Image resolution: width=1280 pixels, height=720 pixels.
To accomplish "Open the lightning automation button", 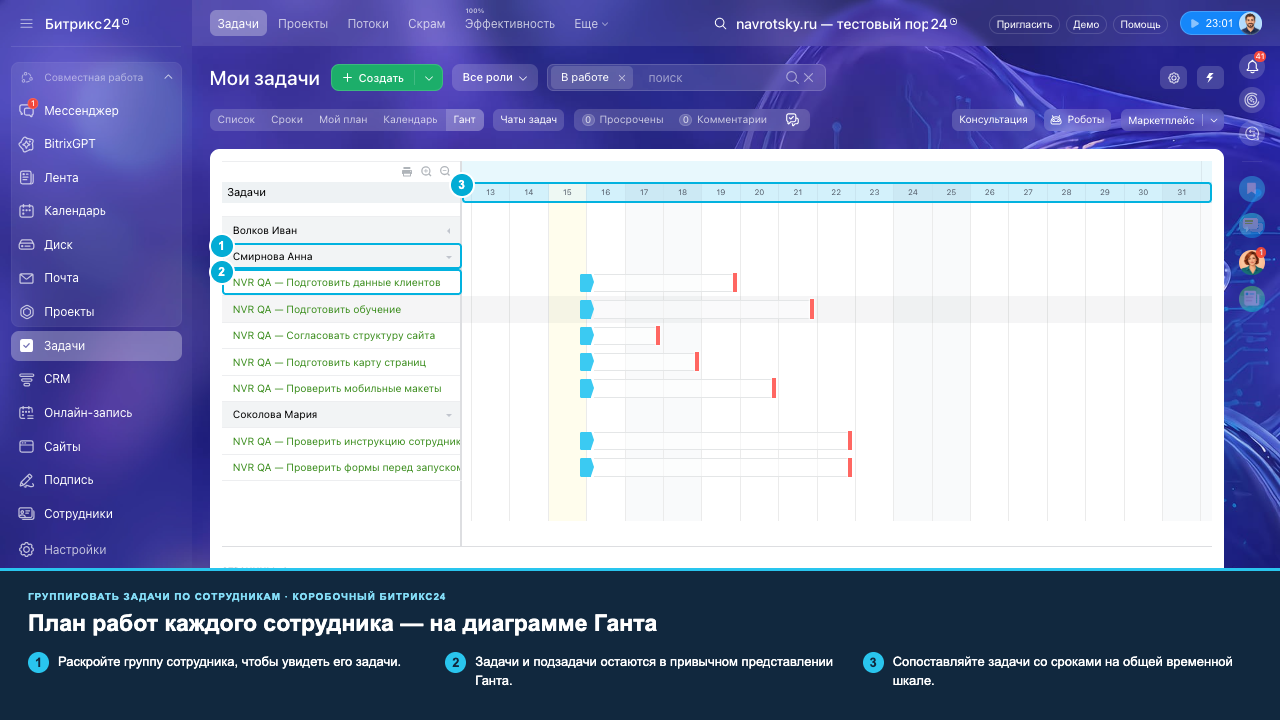I will pos(1210,78).
